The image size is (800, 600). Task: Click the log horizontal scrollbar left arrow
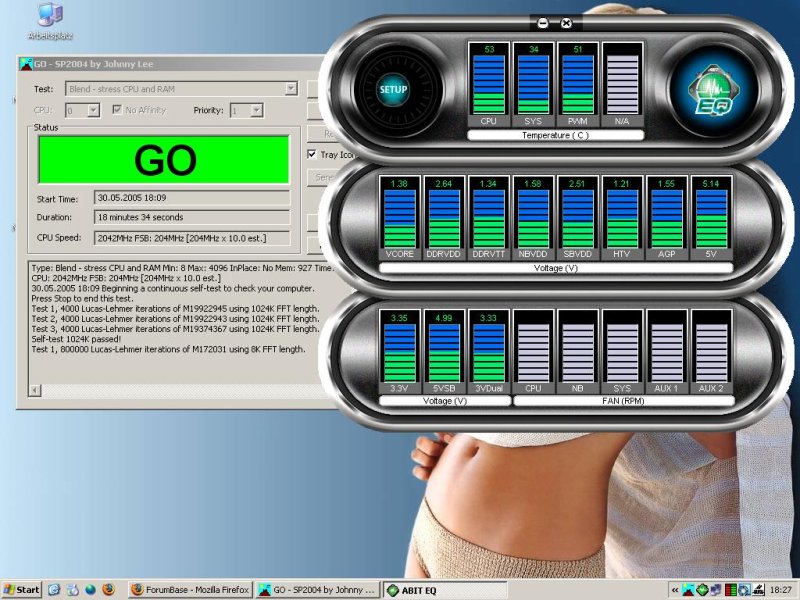tap(34, 390)
